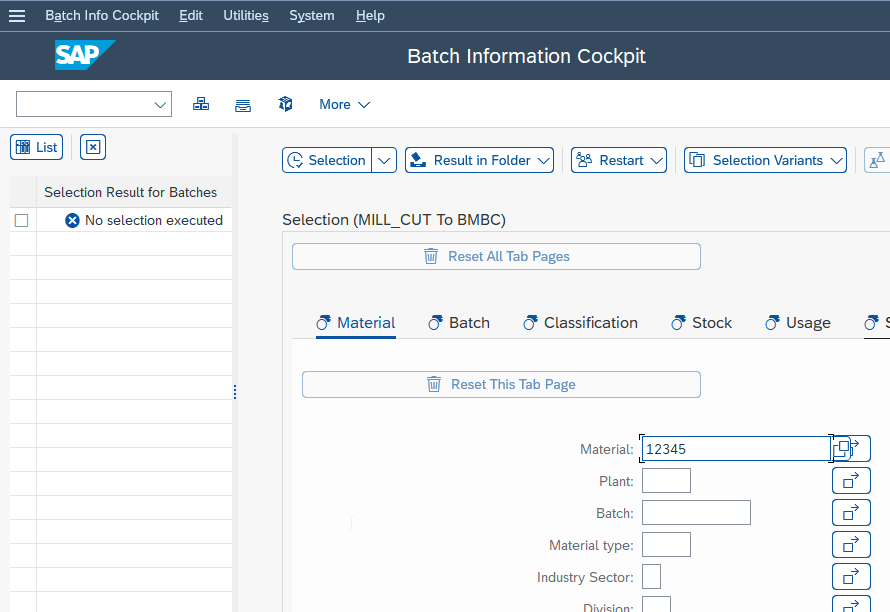Open multiple selection for Material

click(x=861, y=448)
